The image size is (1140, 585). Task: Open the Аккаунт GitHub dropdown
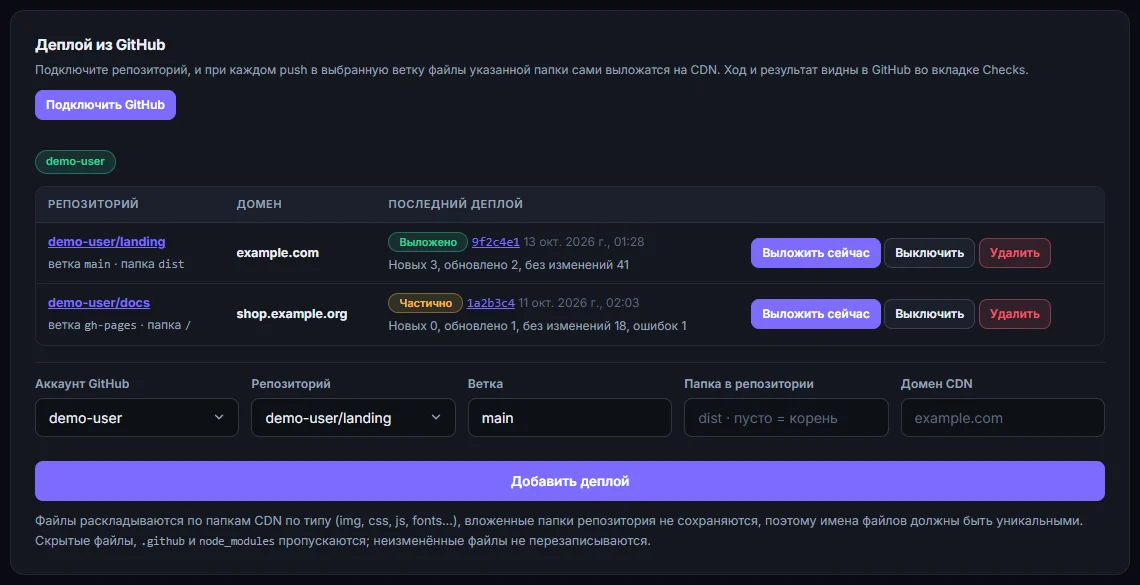(x=137, y=418)
